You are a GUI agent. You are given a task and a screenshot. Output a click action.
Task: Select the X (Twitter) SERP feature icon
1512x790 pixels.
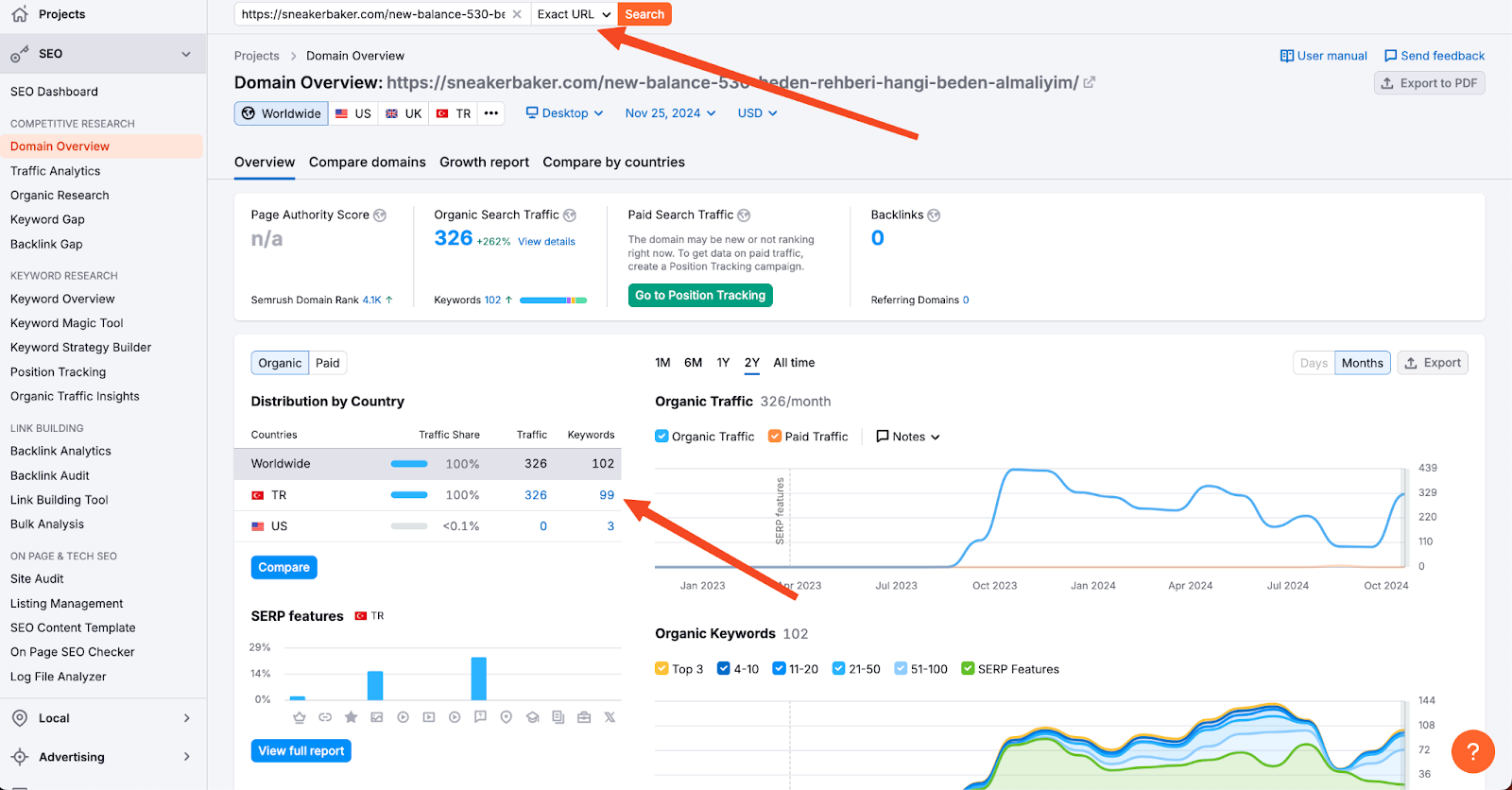pos(610,717)
